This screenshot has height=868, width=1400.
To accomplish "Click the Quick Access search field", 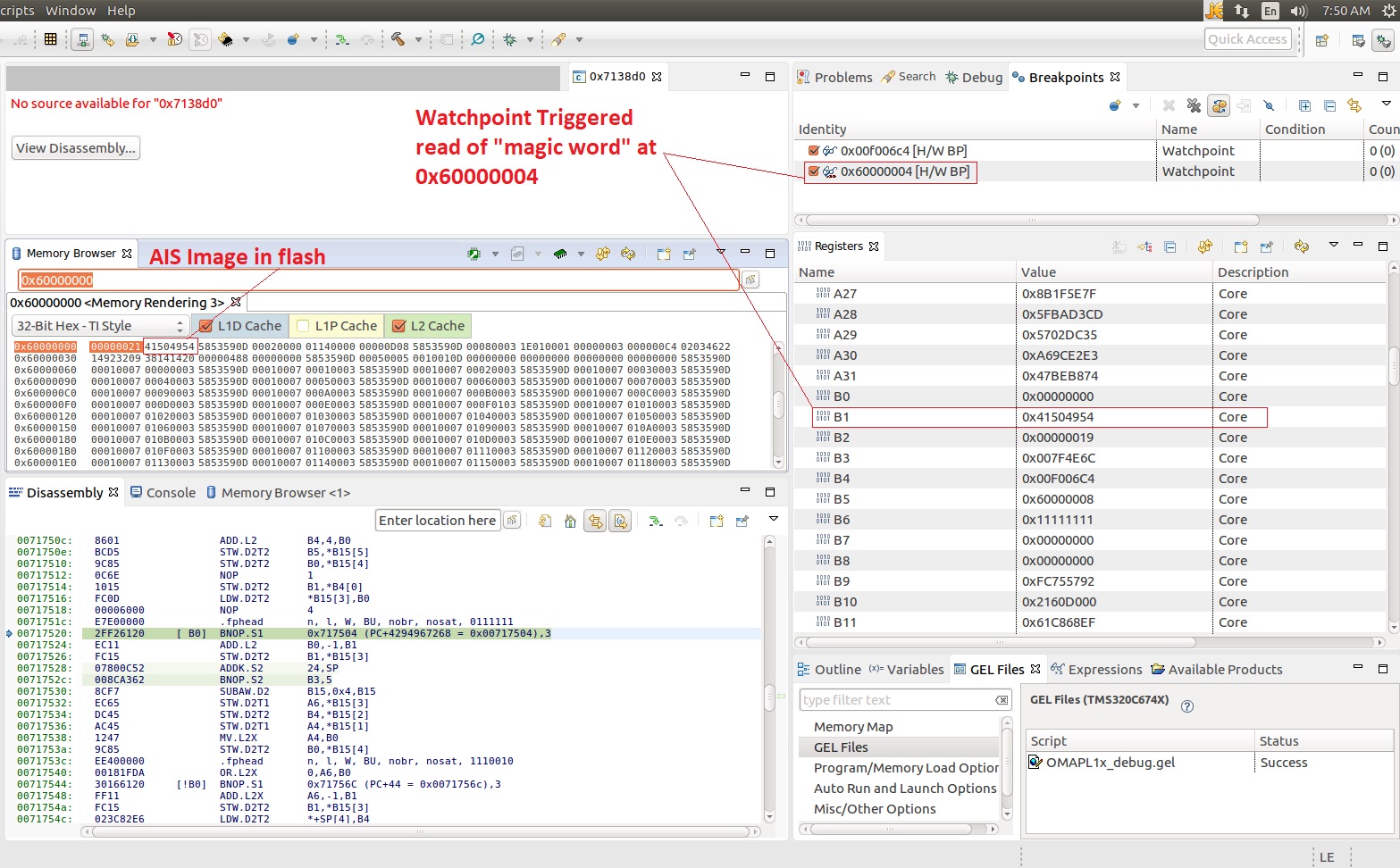I will [1247, 39].
